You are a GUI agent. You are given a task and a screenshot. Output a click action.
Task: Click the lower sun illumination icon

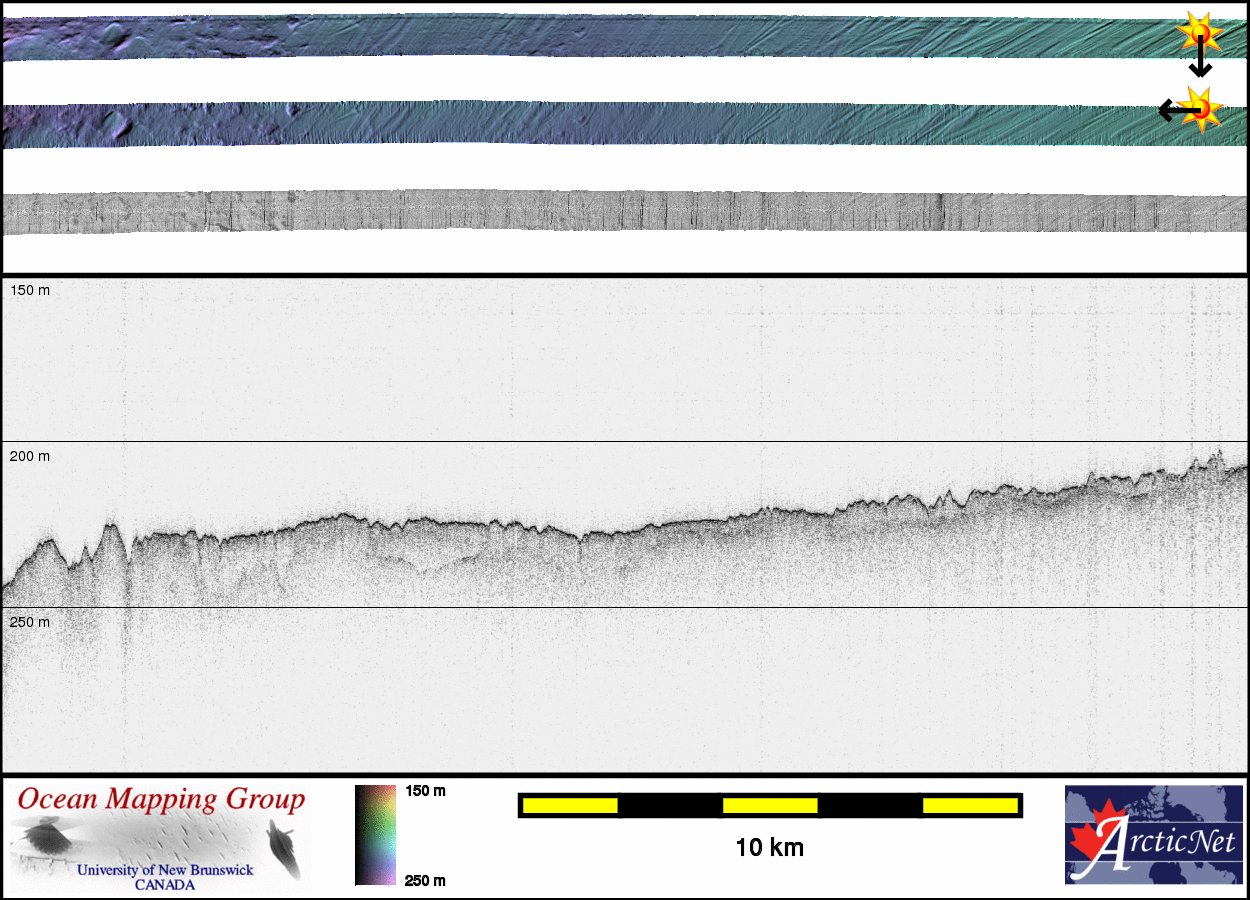(1201, 109)
